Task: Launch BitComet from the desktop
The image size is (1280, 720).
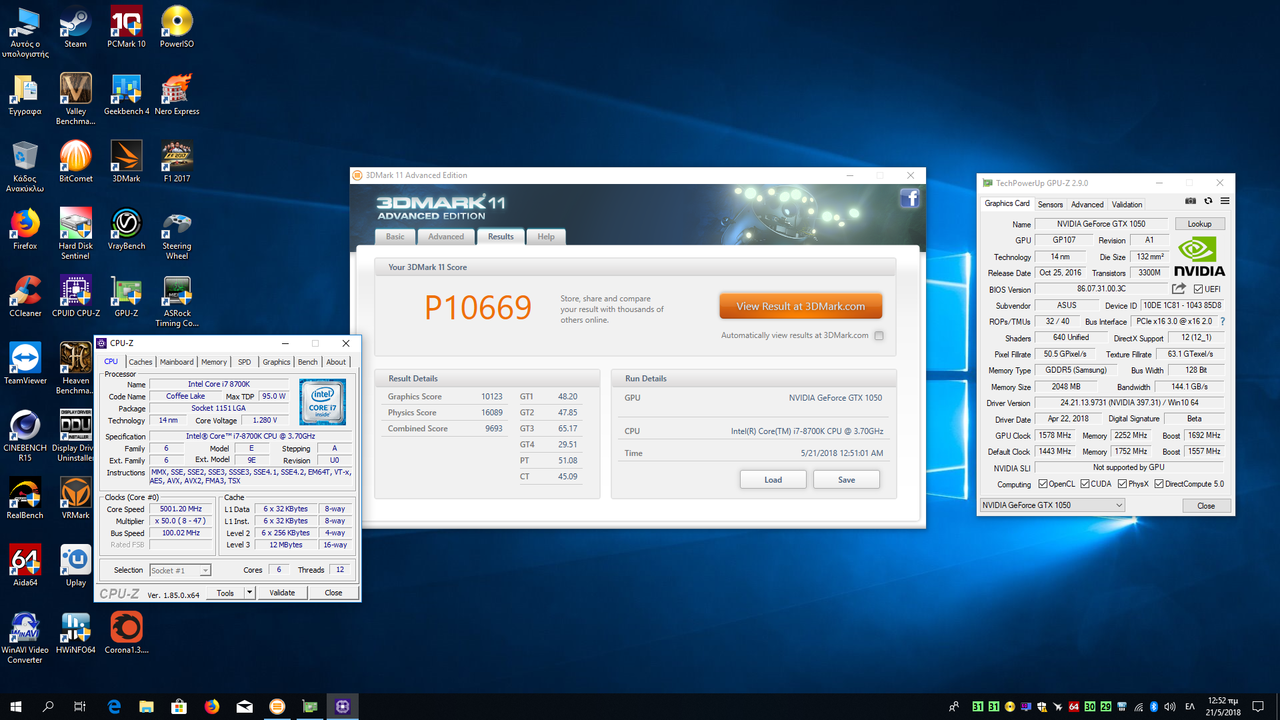Action: click(75, 161)
